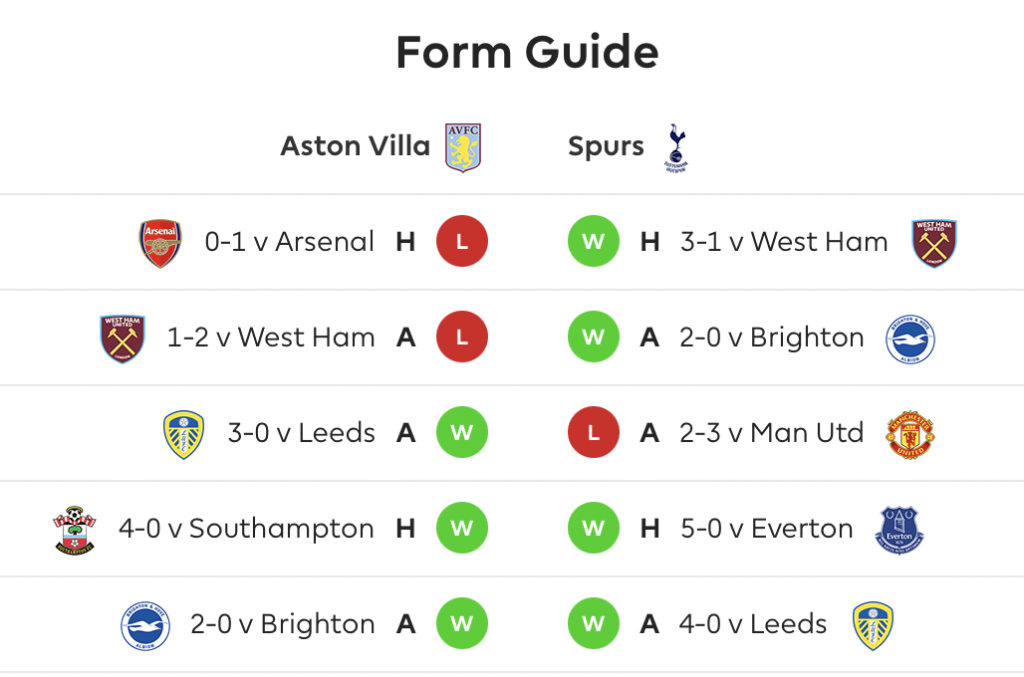Open the Arsenal crest in Villa's form
Image resolution: width=1024 pixels, height=677 pixels.
pos(160,243)
